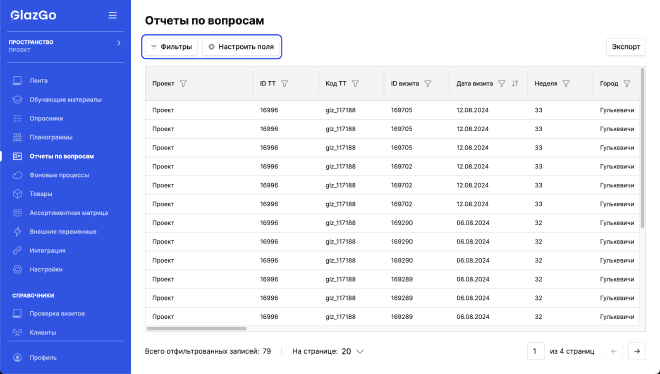The image size is (660, 374).
Task: Open Товары box icon in sidebar
Action: 17,194
